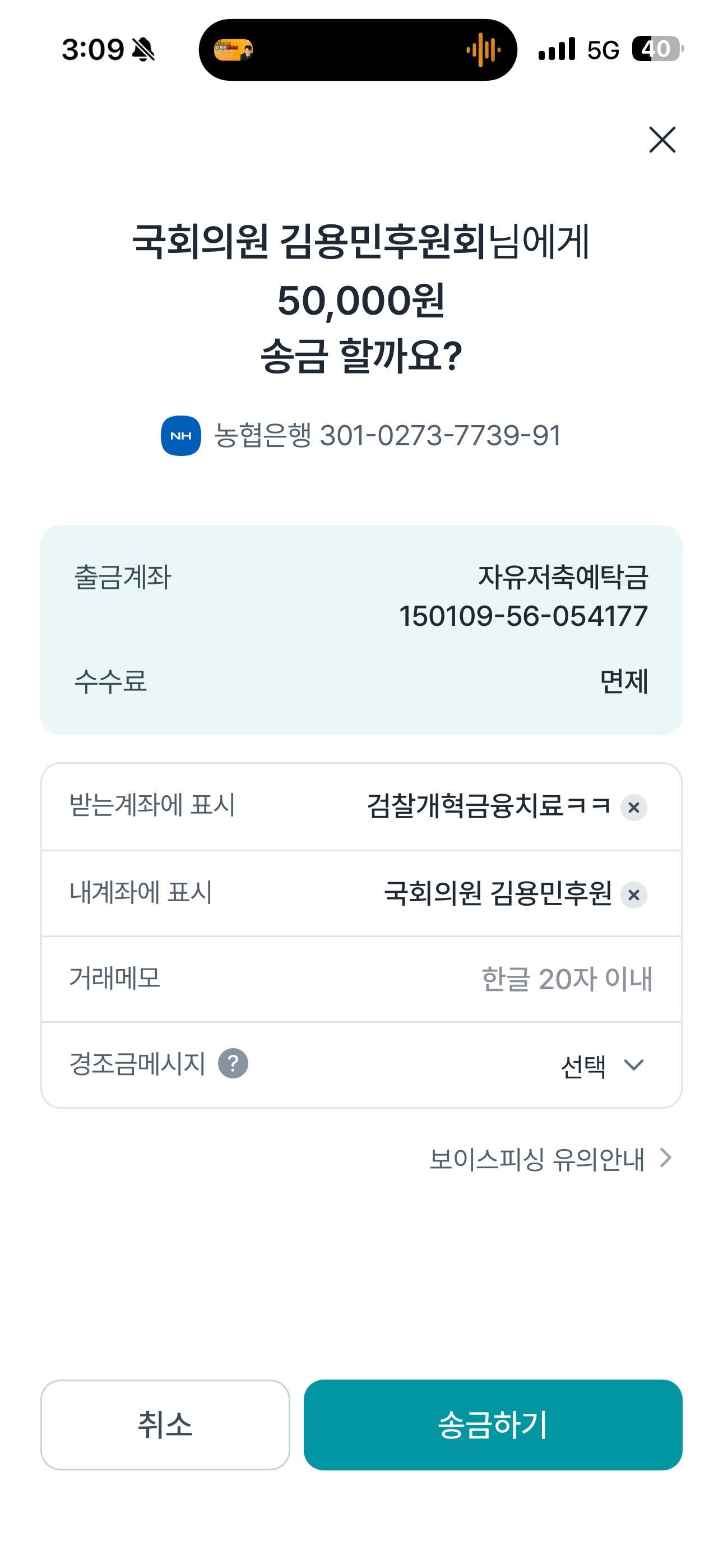Image resolution: width=723 pixels, height=1568 pixels.
Task: Tap the silent mode bell icon
Action: point(143,49)
